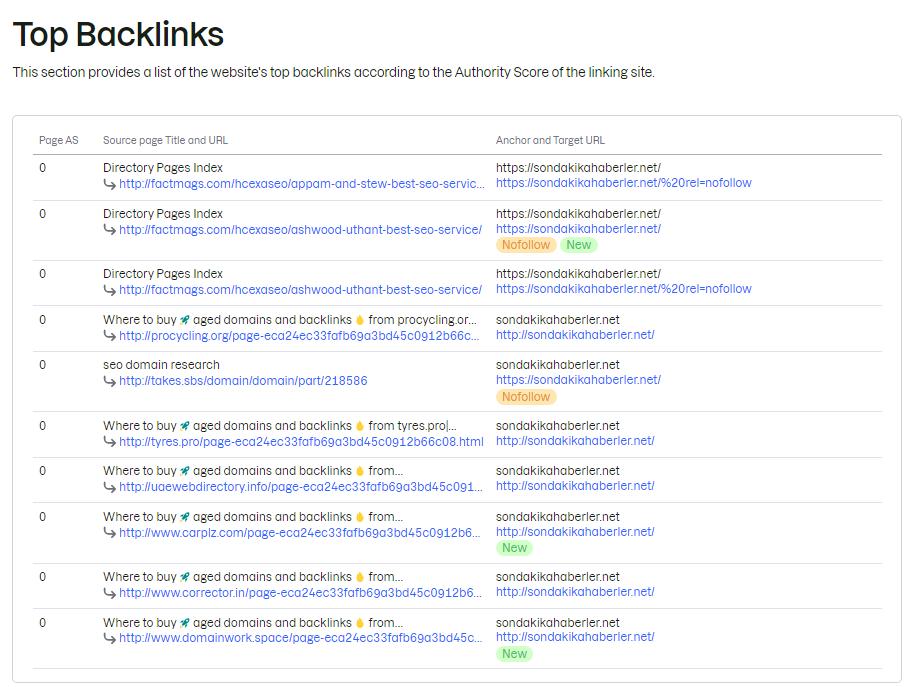
Task: Open the factmags.com appam-and-stew source link
Action: click(302, 183)
